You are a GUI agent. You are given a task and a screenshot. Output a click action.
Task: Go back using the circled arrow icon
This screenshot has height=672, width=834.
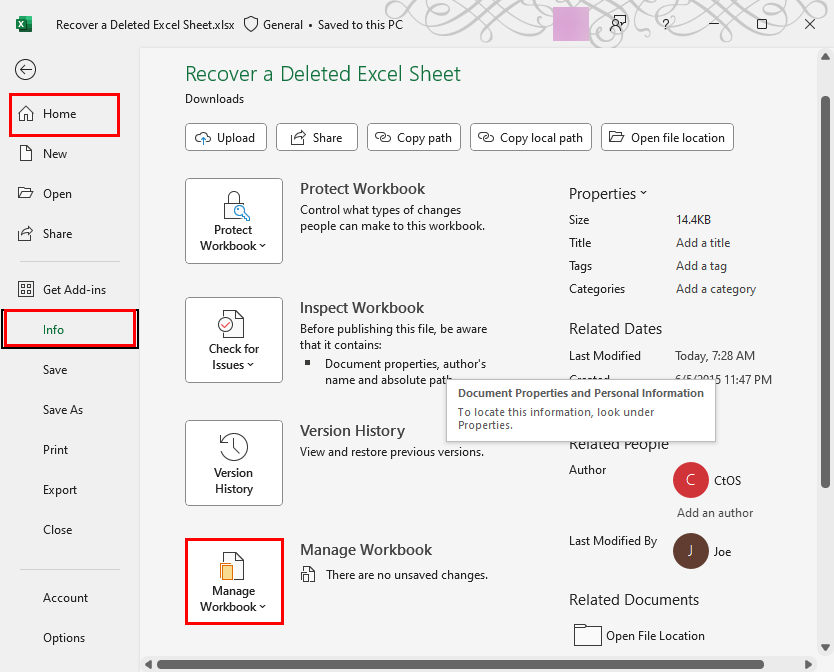[x=26, y=70]
